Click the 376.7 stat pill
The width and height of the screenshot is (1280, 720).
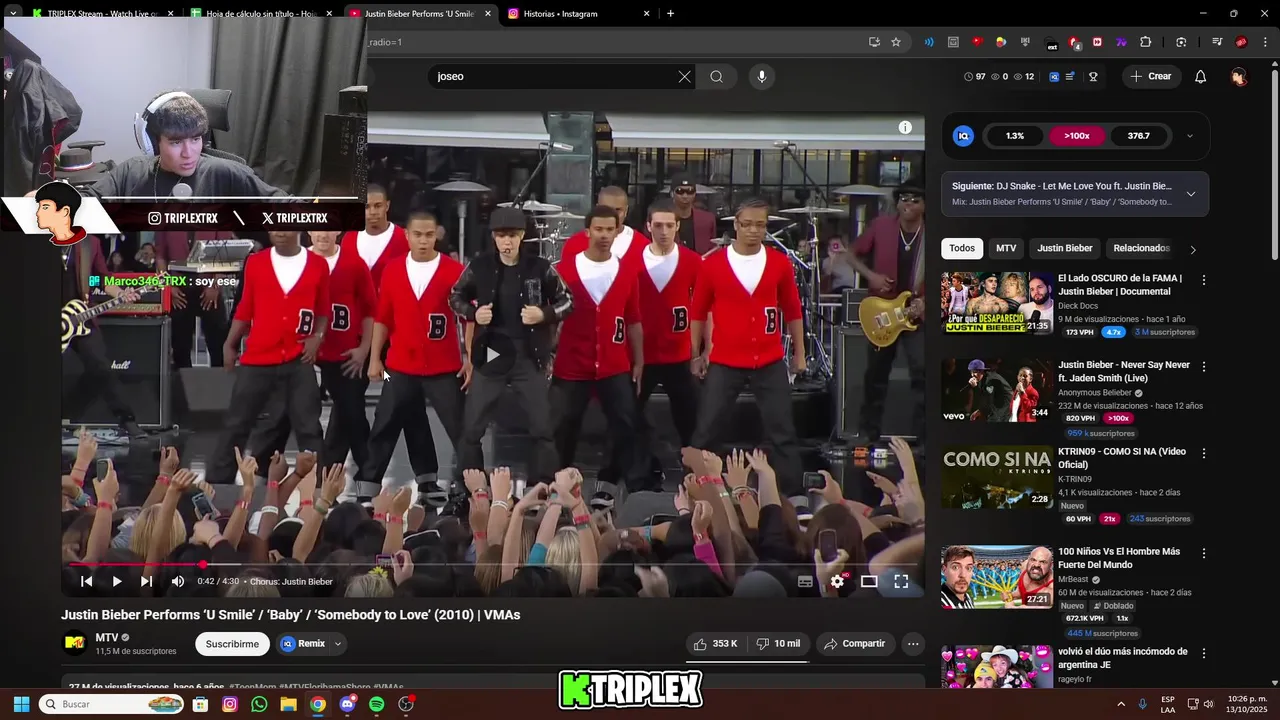click(1138, 136)
